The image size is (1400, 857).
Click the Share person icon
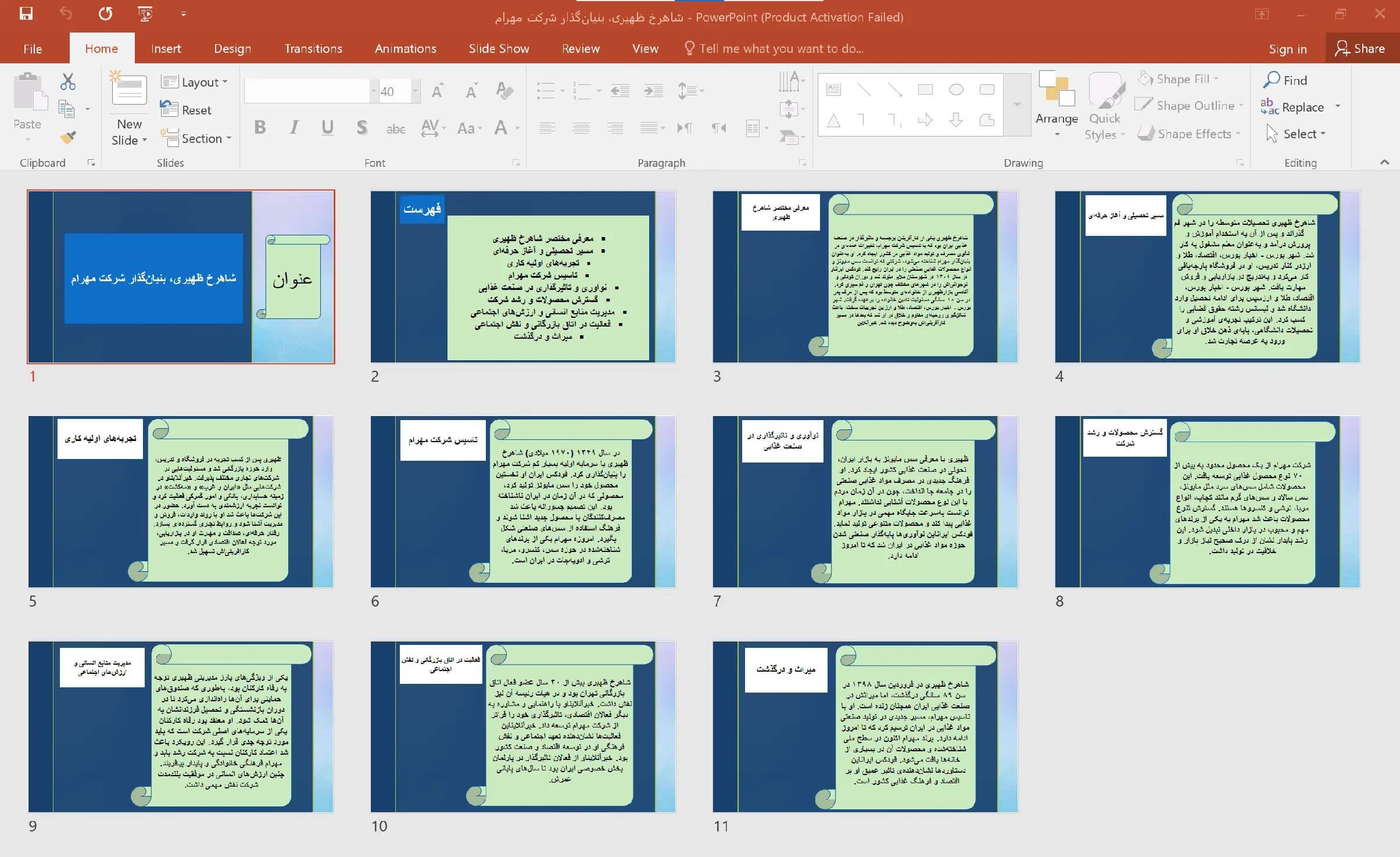[x=1342, y=48]
